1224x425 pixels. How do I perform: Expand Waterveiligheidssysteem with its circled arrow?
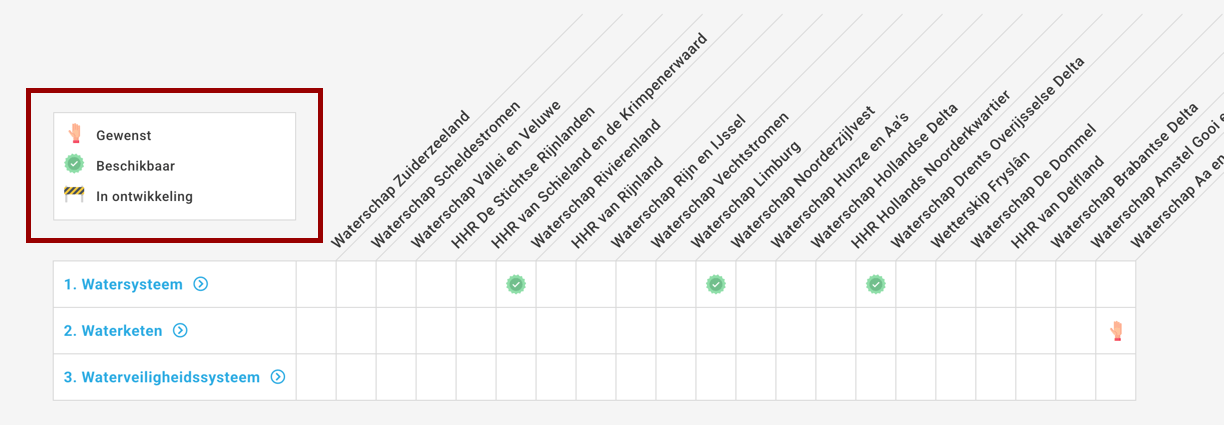click(278, 377)
